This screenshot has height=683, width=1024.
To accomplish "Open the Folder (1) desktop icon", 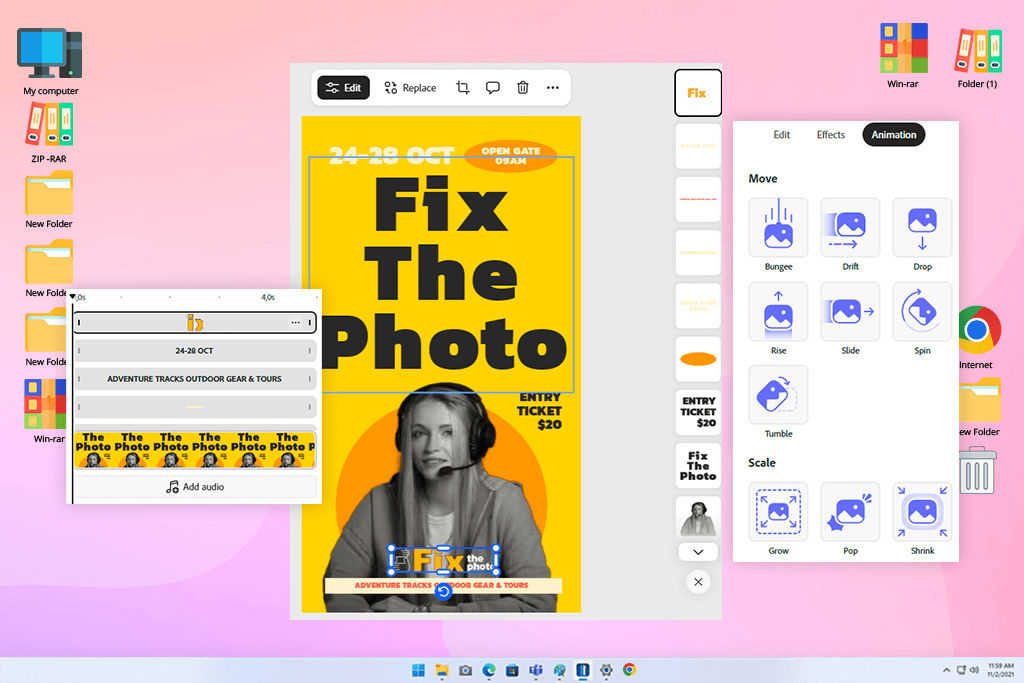I will pos(977,58).
